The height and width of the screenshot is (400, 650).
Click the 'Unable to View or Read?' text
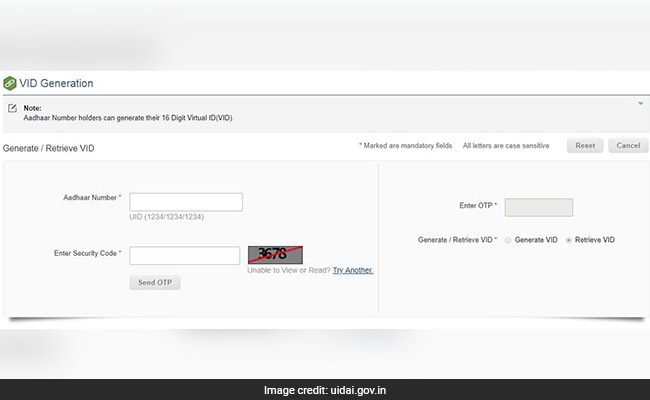(x=289, y=270)
